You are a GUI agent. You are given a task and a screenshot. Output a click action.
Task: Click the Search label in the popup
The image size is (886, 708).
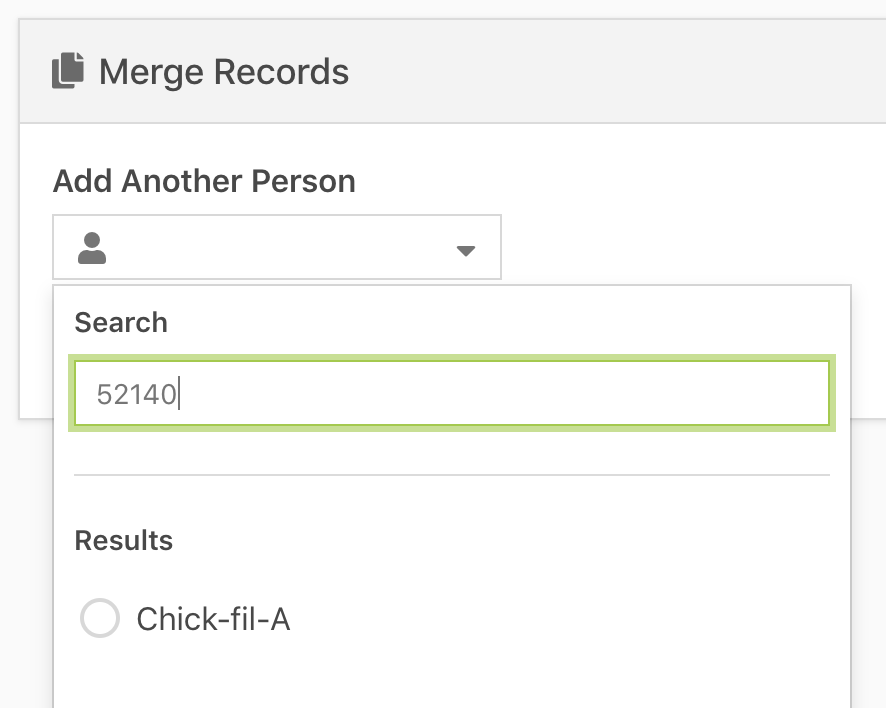[x=121, y=322]
